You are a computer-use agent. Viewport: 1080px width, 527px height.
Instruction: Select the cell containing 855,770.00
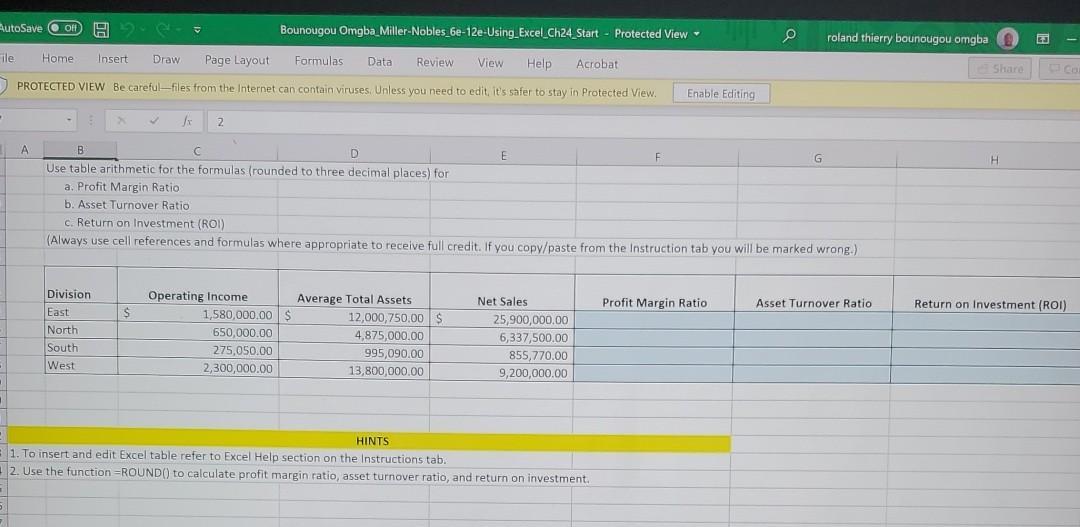(502, 355)
